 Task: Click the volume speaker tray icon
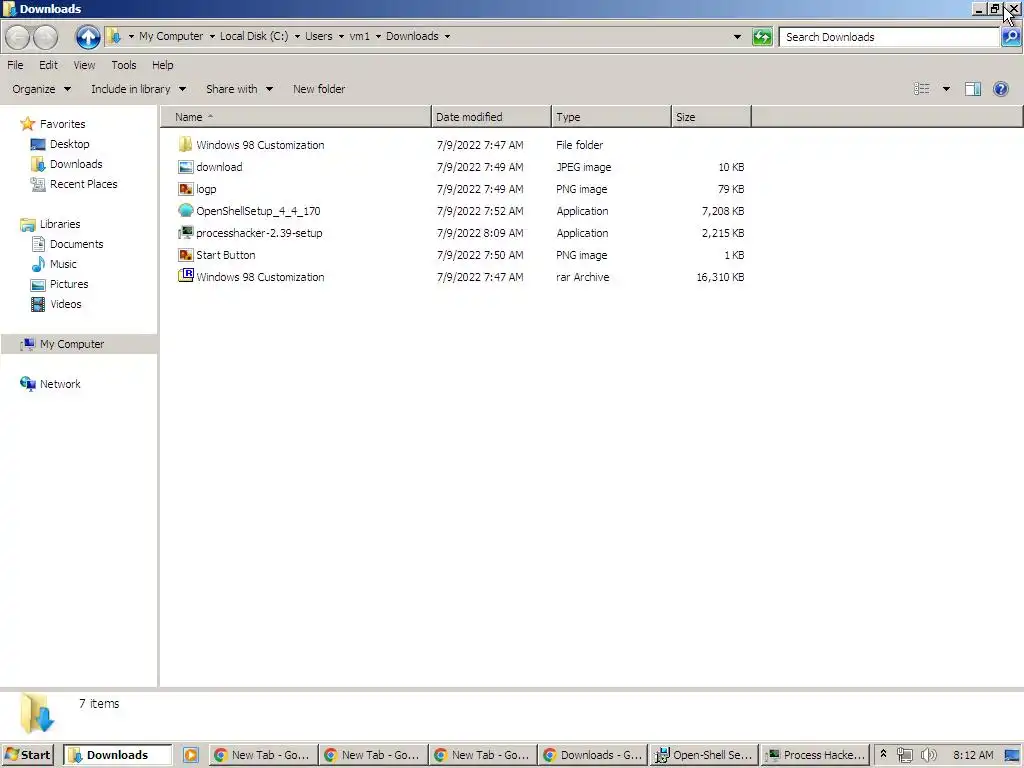pos(928,755)
